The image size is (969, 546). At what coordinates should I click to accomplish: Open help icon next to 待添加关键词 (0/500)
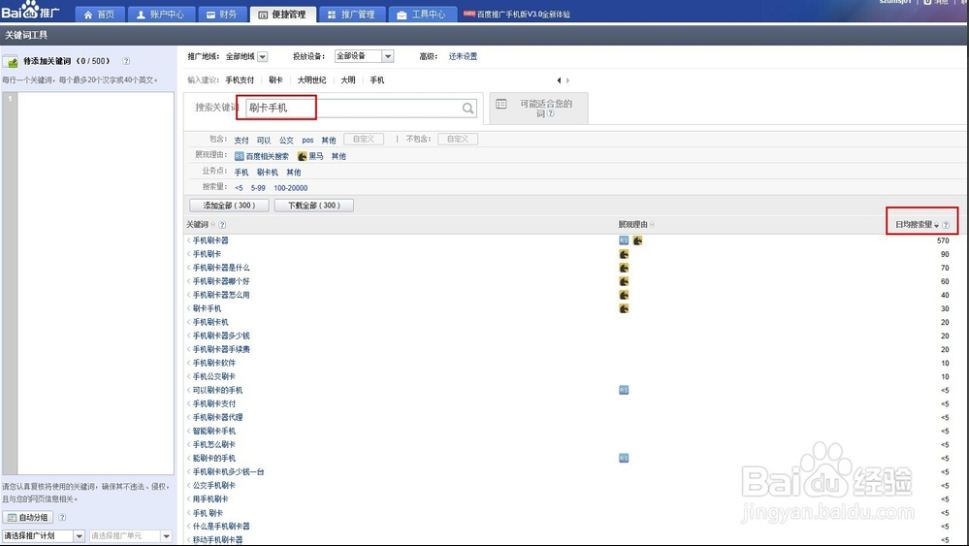(x=126, y=61)
